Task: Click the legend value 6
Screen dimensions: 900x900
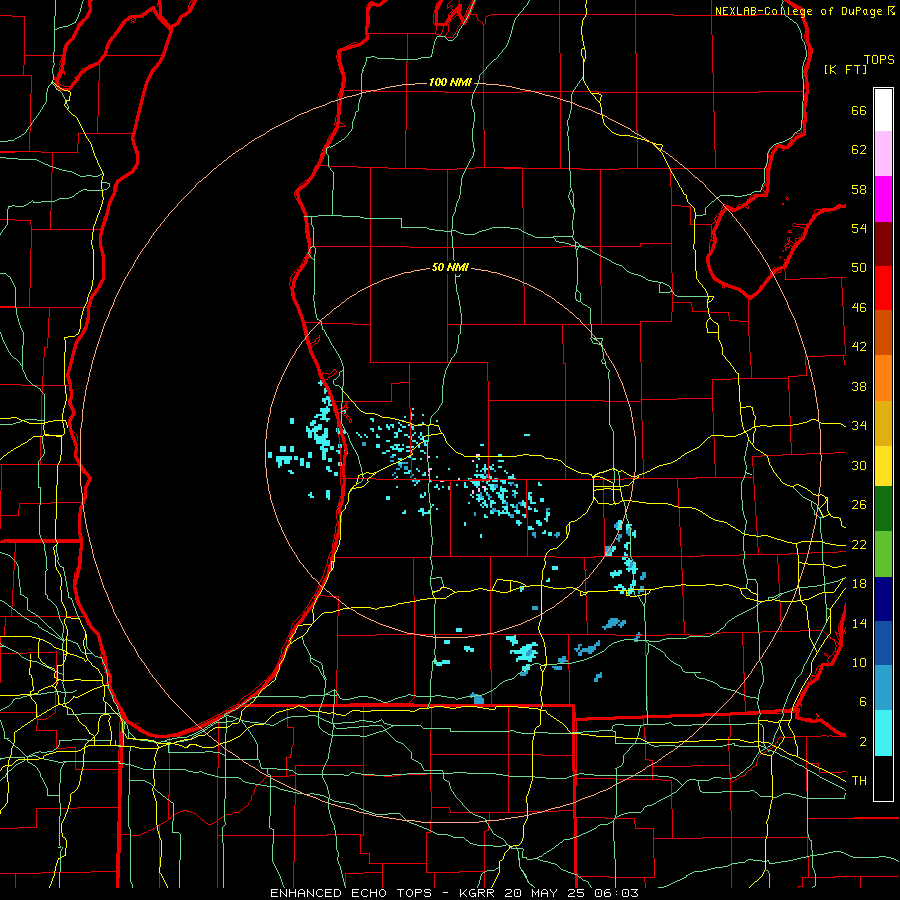Action: [862, 702]
